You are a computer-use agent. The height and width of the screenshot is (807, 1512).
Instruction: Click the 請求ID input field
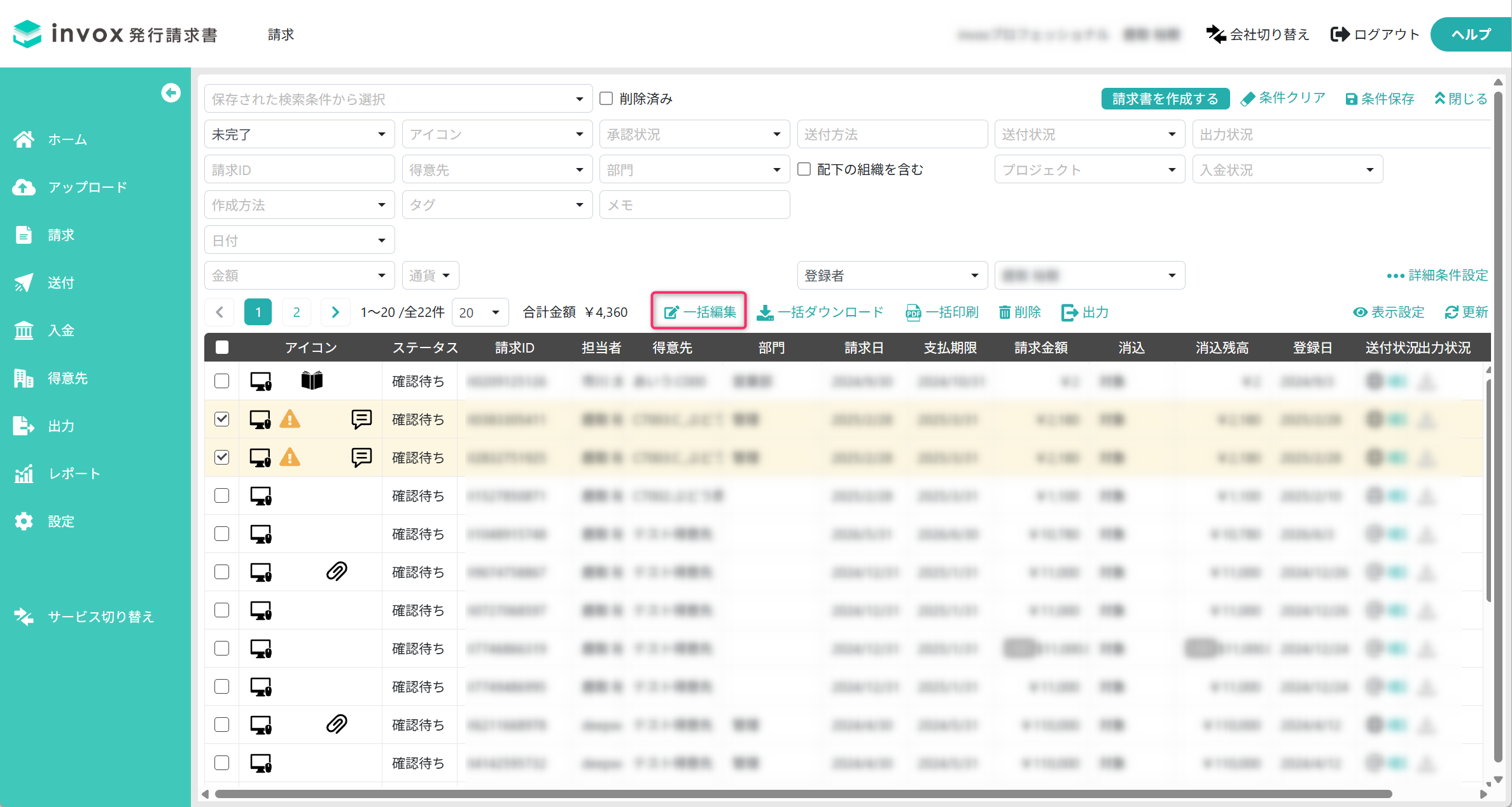300,170
